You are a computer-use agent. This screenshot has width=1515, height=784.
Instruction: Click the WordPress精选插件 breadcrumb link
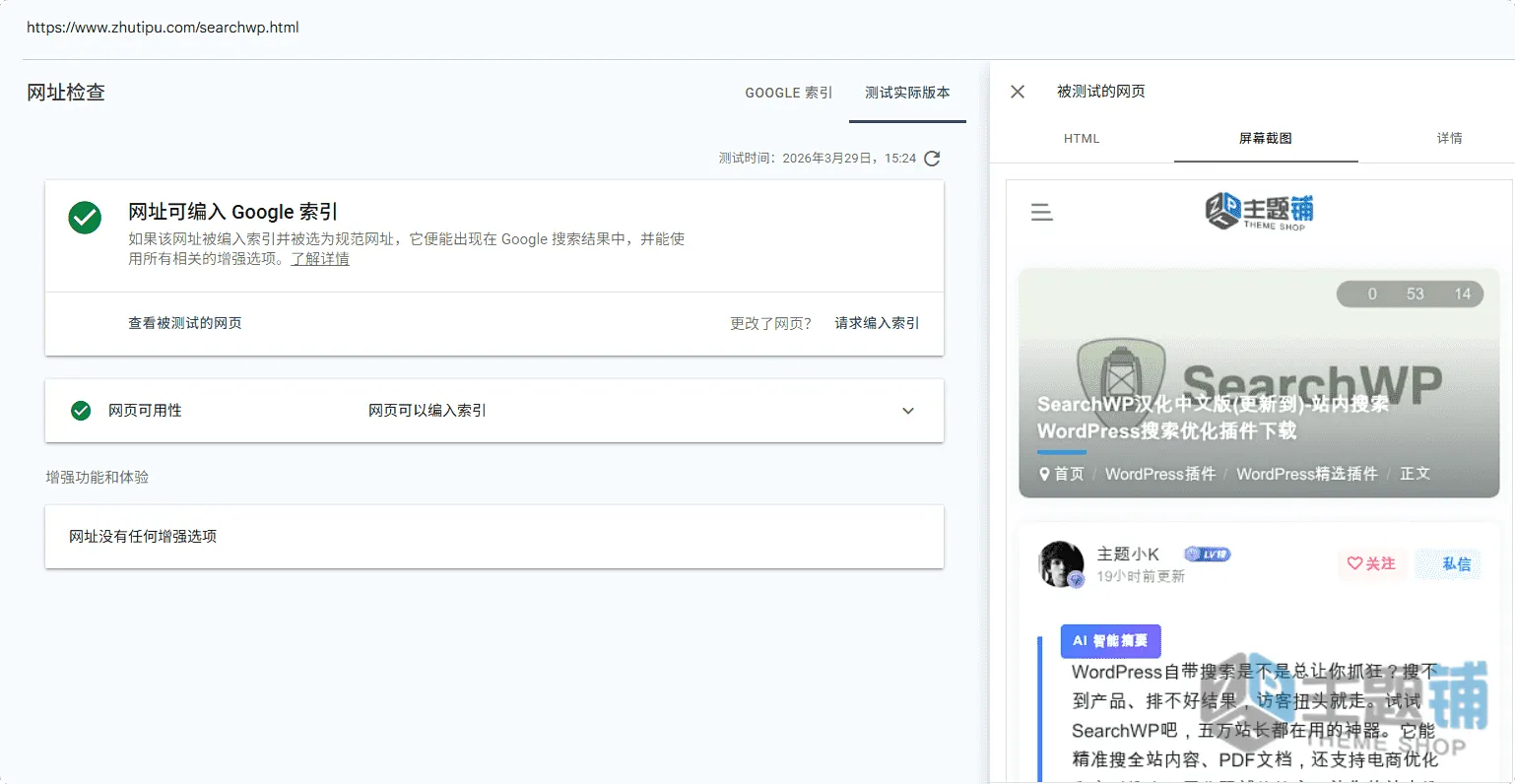(1307, 474)
